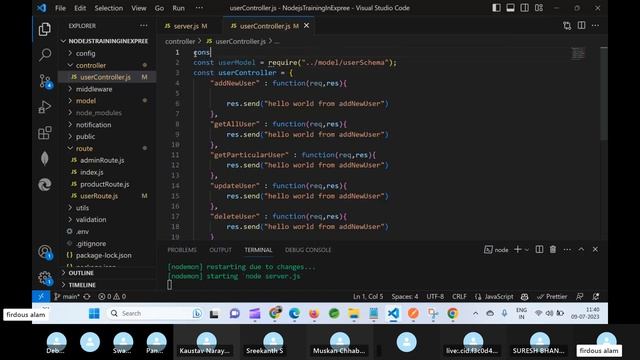Open the Selection menu

pos(109,8)
